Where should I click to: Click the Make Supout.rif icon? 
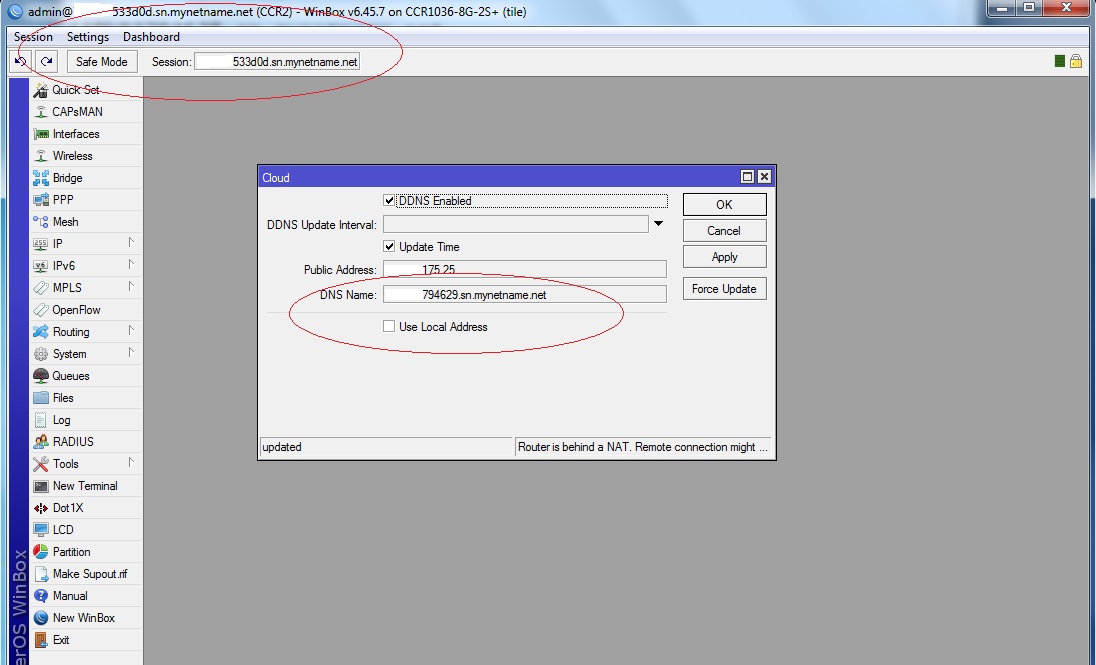[x=41, y=574]
